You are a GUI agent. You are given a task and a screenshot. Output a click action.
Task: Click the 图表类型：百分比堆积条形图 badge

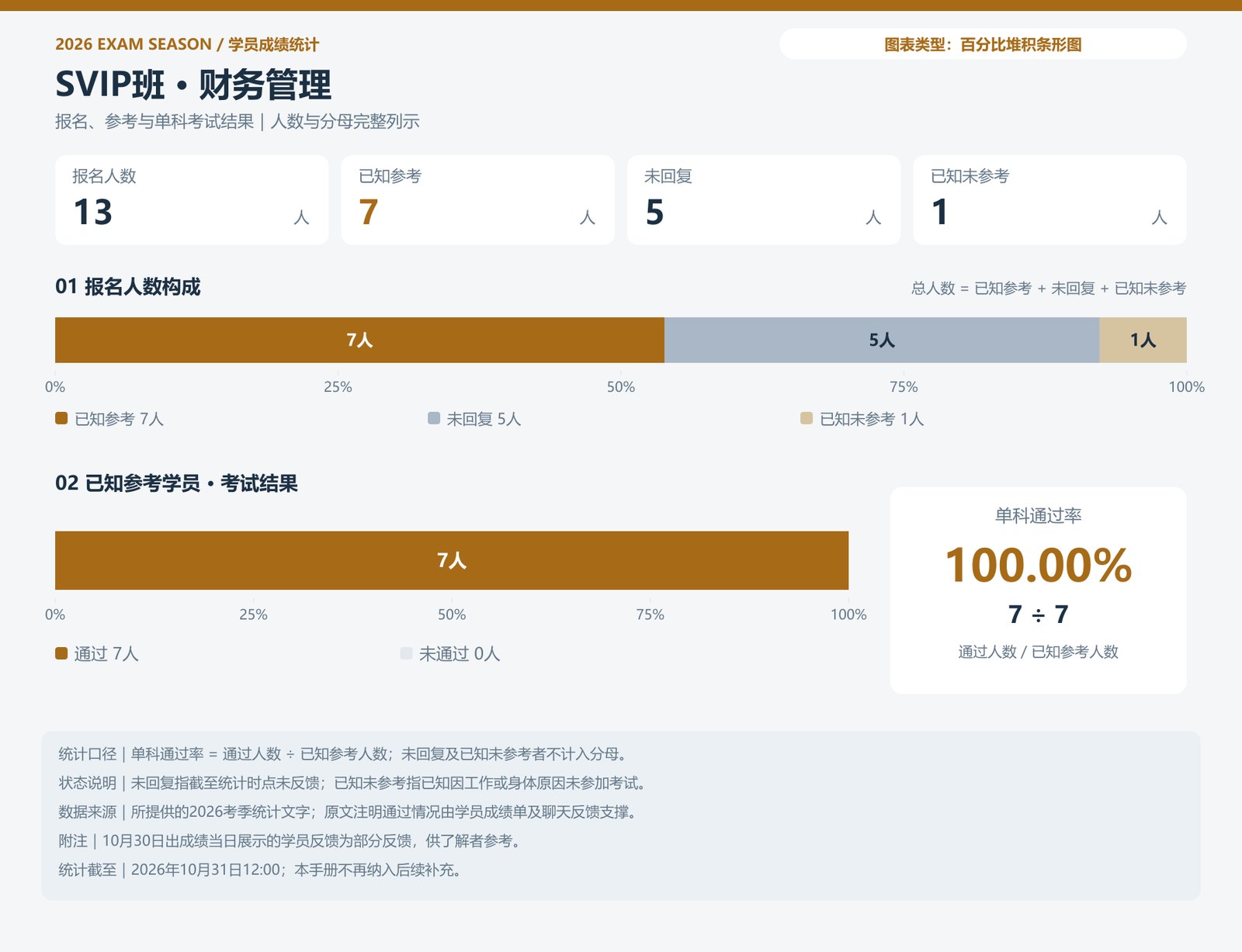[x=983, y=44]
